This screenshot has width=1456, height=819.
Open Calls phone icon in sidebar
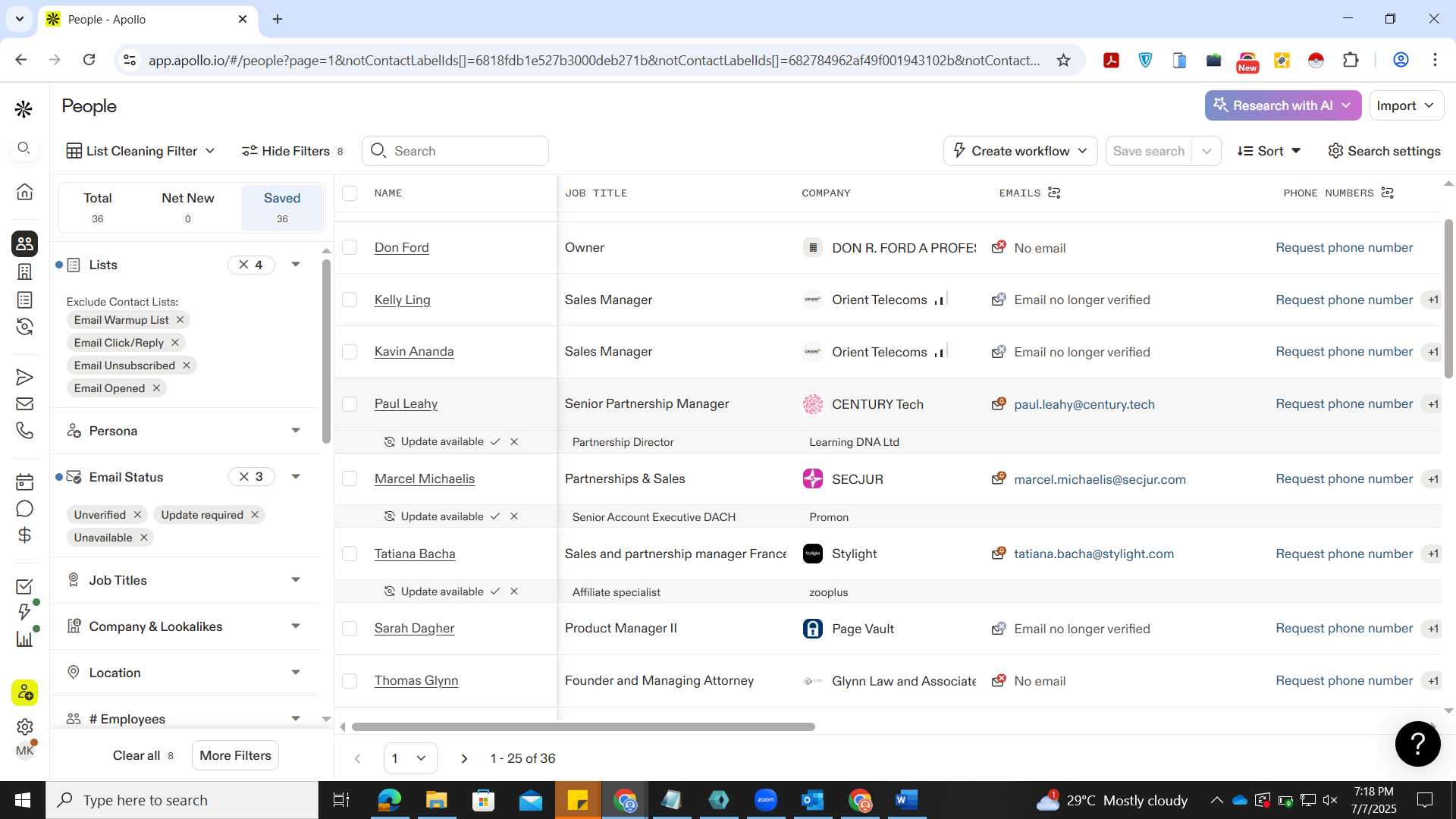[24, 431]
